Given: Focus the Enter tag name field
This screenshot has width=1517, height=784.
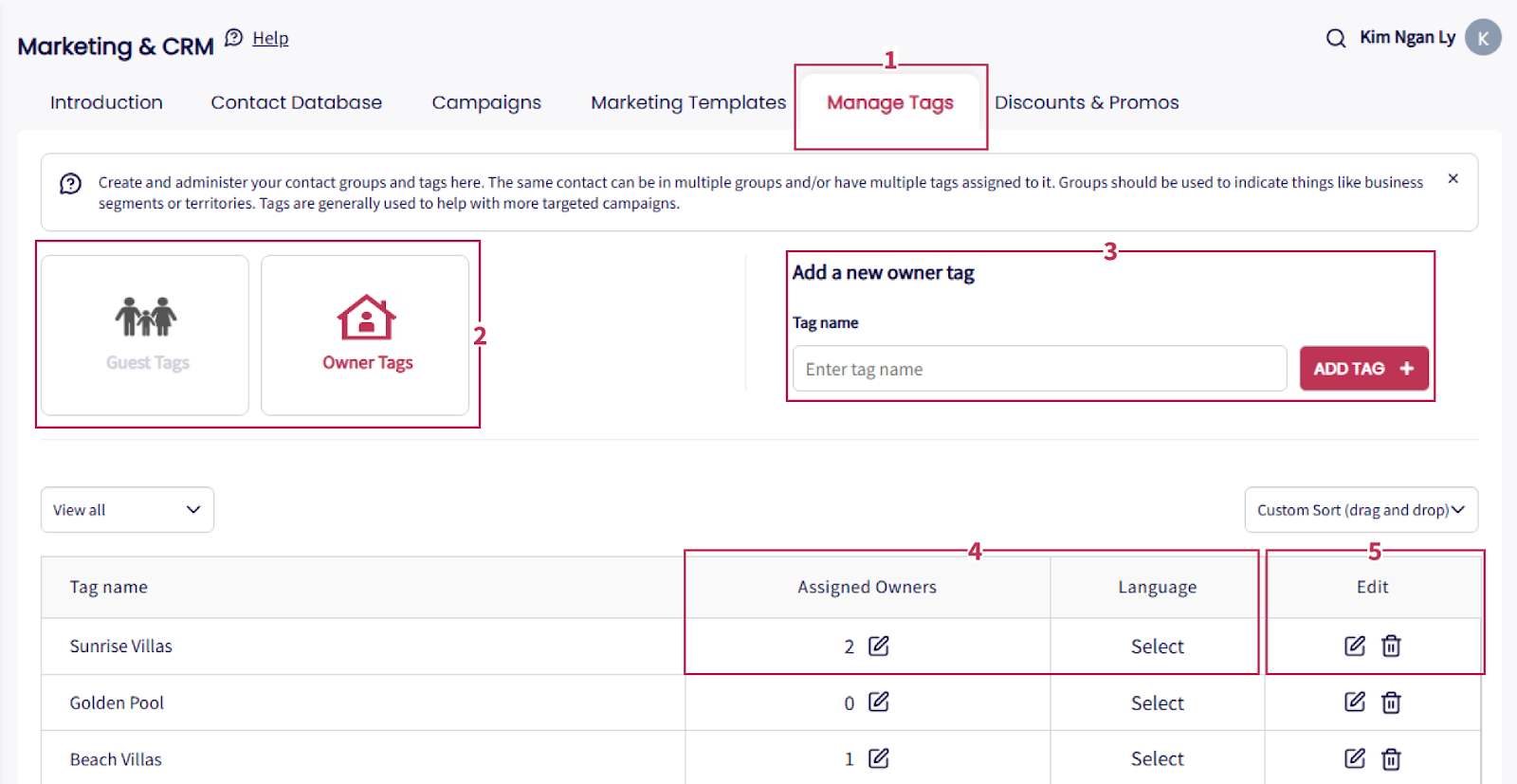Looking at the screenshot, I should 1039,369.
